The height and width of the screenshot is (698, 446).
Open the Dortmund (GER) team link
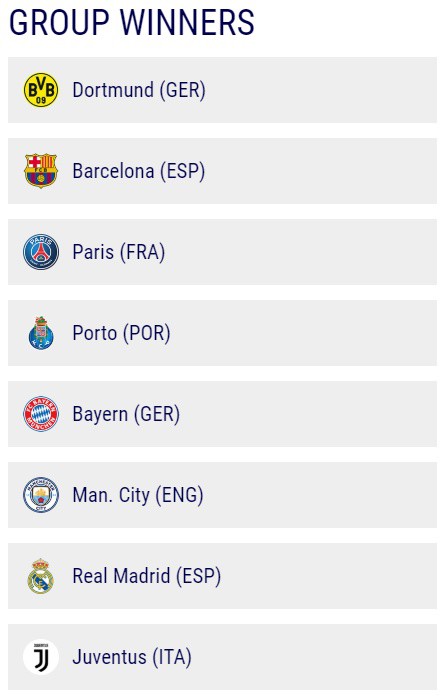[x=139, y=90]
